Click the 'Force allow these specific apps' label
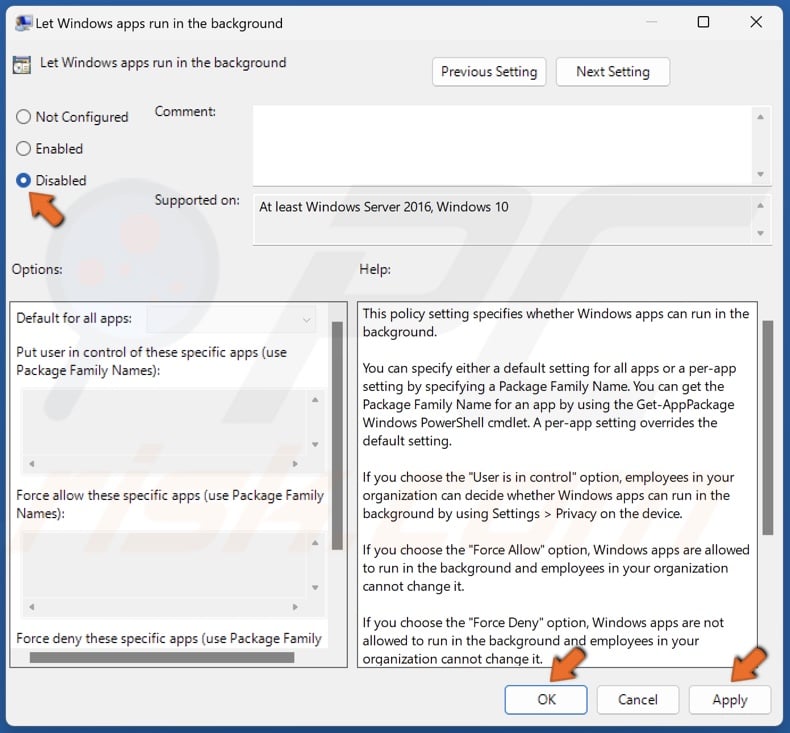The image size is (790, 733). point(170,504)
